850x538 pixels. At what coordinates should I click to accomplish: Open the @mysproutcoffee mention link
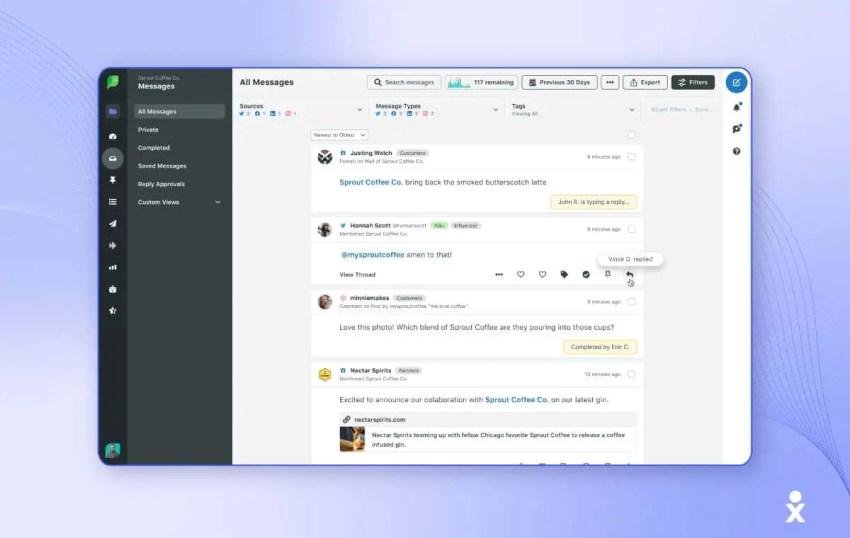372,255
